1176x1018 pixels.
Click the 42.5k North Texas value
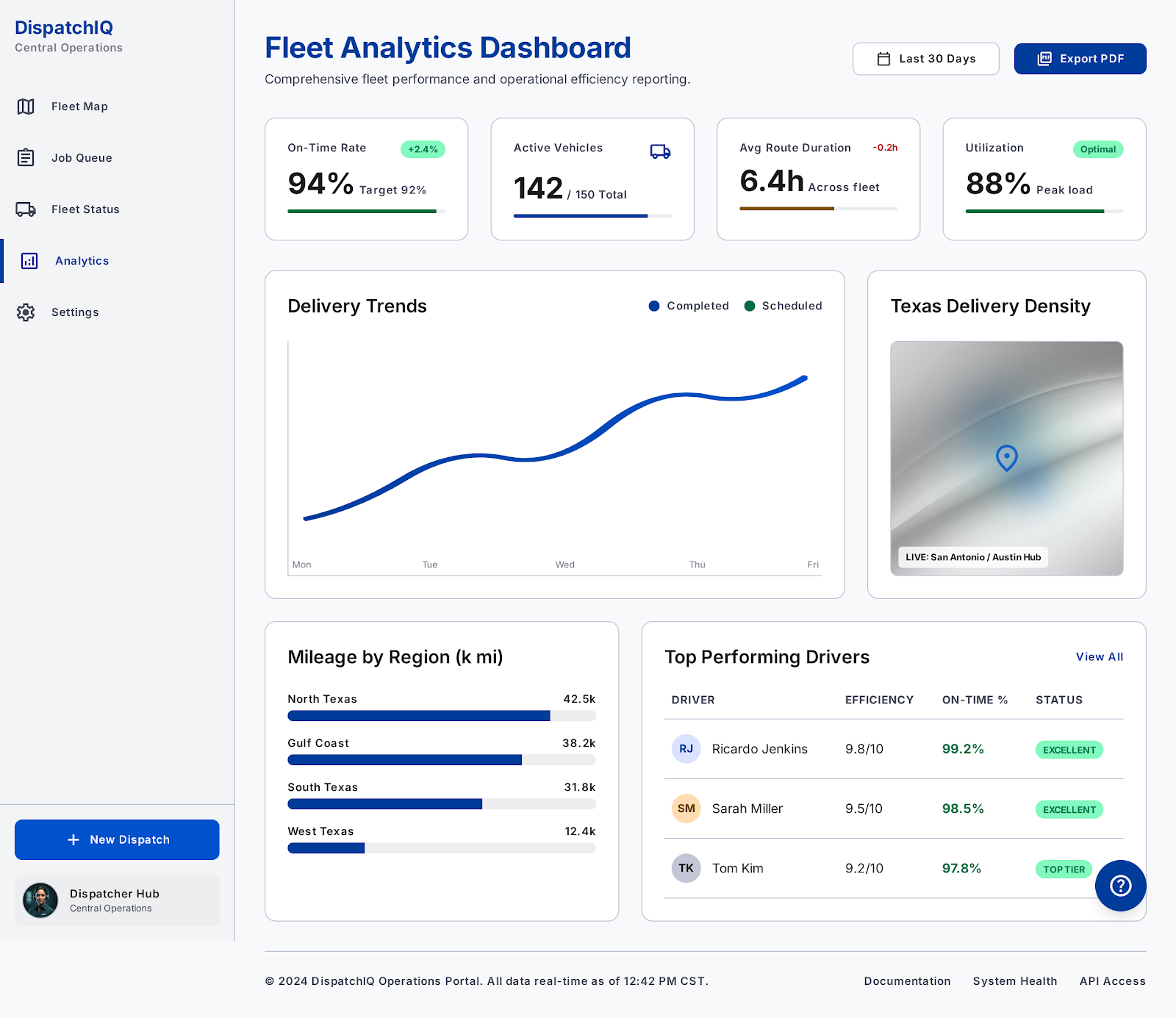click(x=579, y=699)
